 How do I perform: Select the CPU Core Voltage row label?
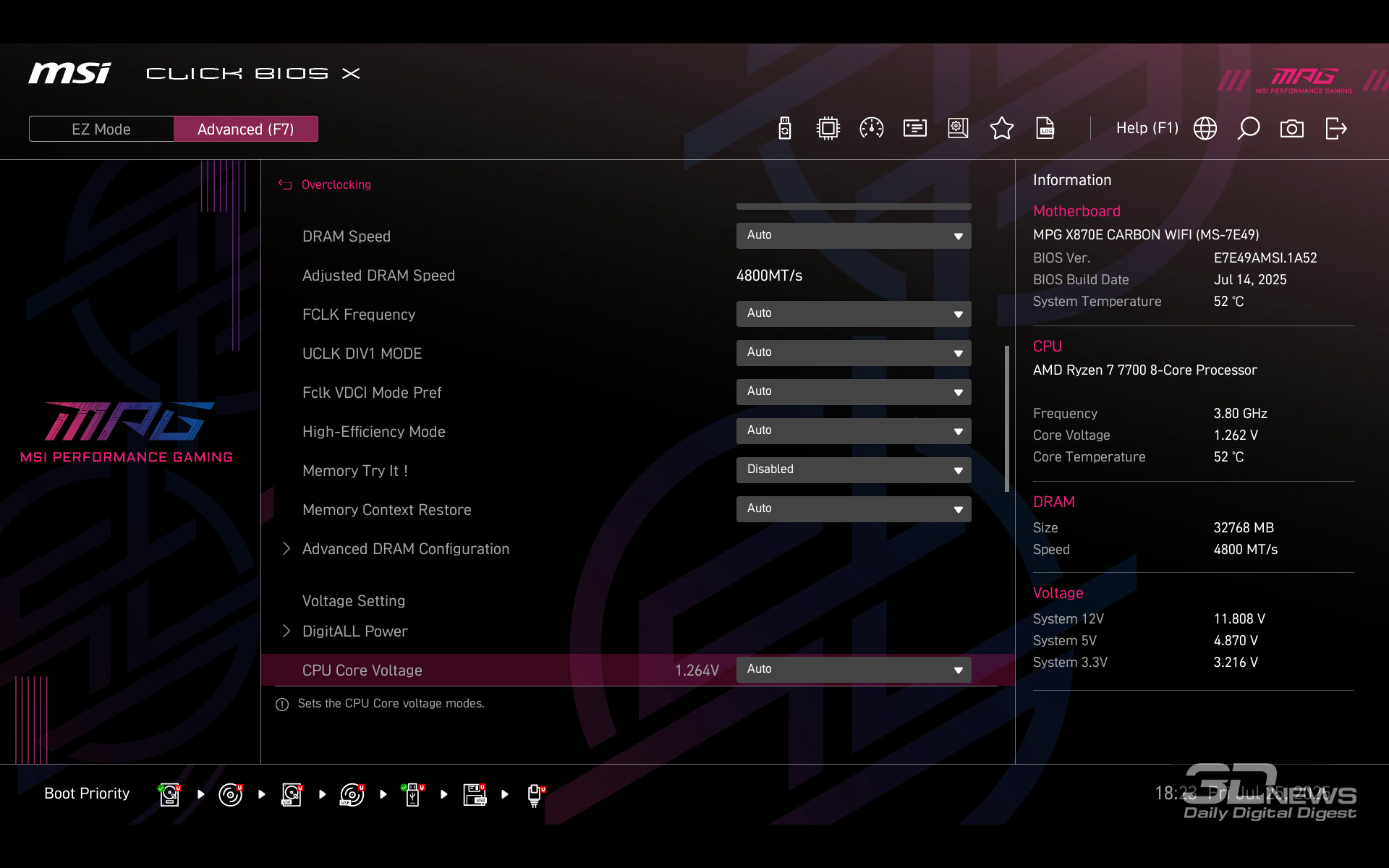[362, 671]
